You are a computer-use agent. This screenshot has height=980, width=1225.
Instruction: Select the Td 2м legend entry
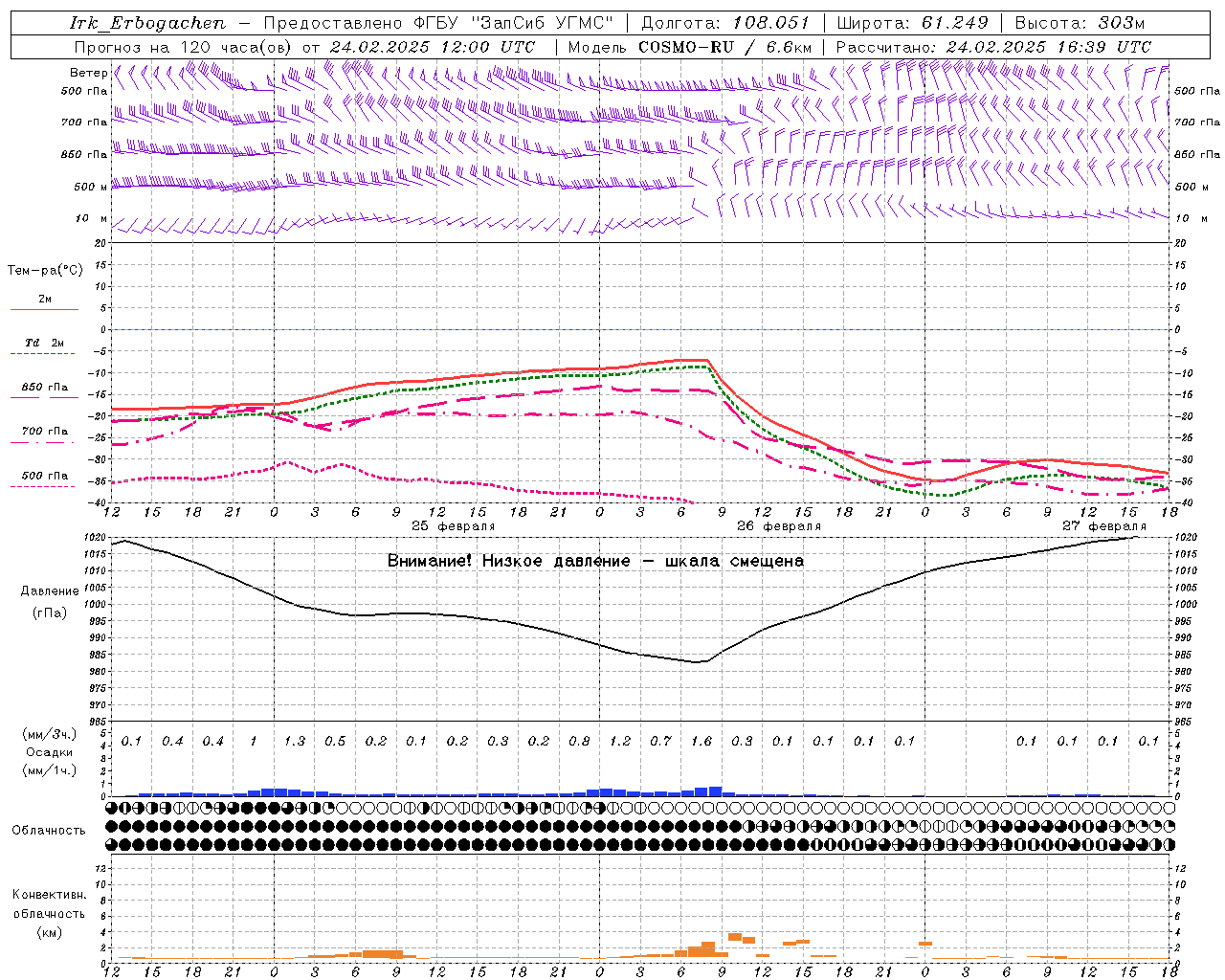[45, 343]
